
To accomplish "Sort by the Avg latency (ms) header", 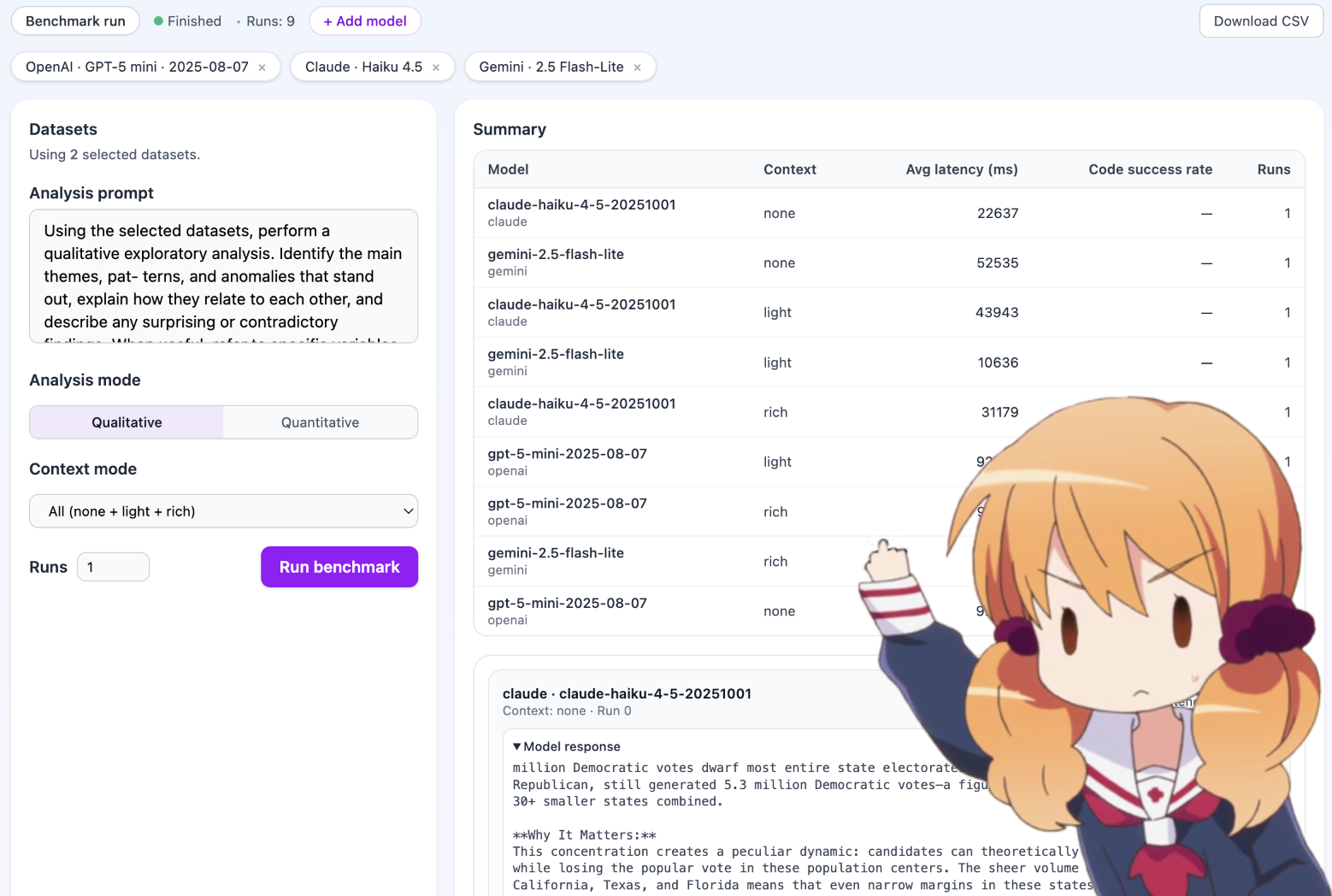I will pyautogui.click(x=961, y=169).
